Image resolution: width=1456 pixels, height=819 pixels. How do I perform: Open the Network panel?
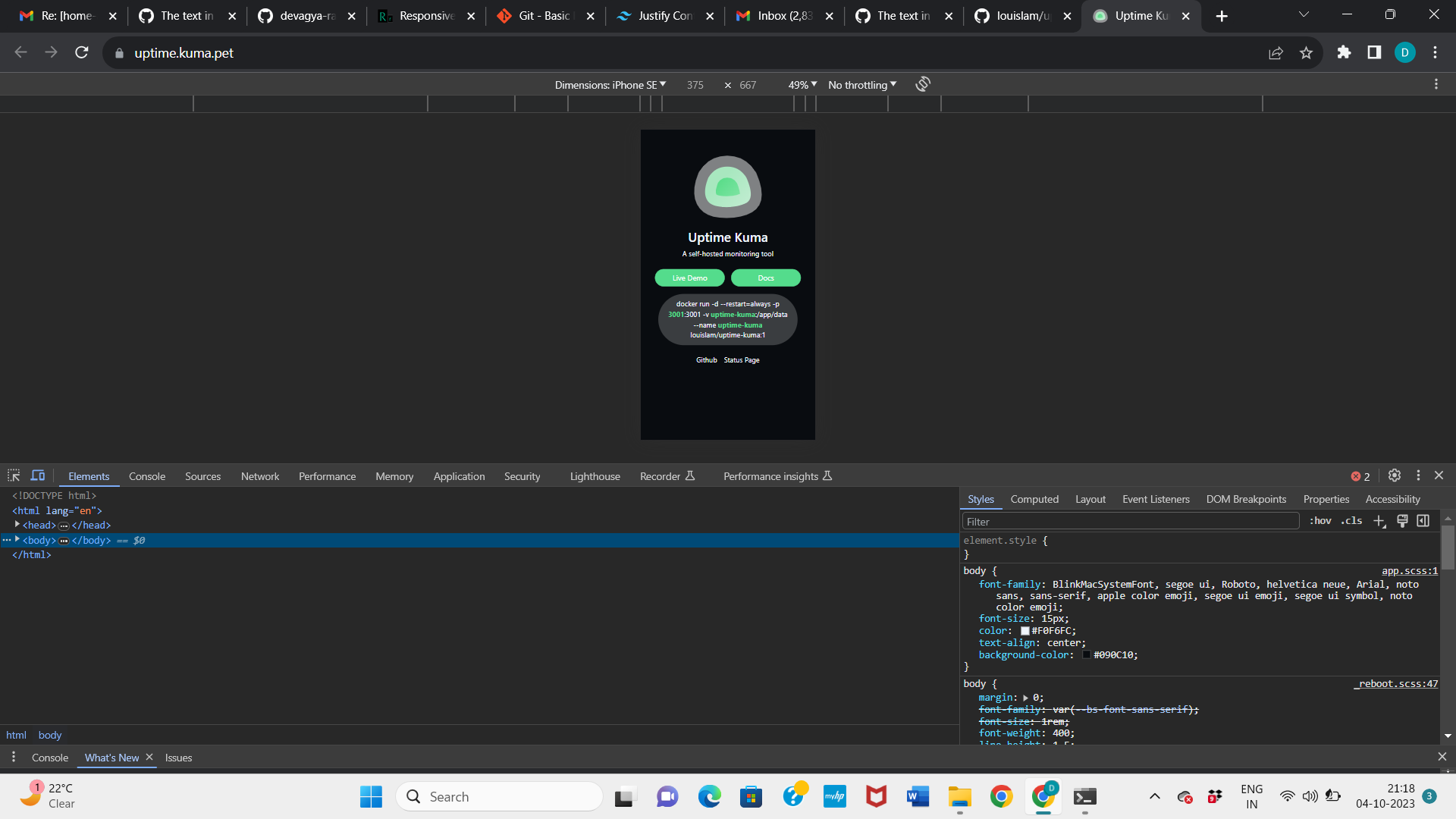[259, 475]
